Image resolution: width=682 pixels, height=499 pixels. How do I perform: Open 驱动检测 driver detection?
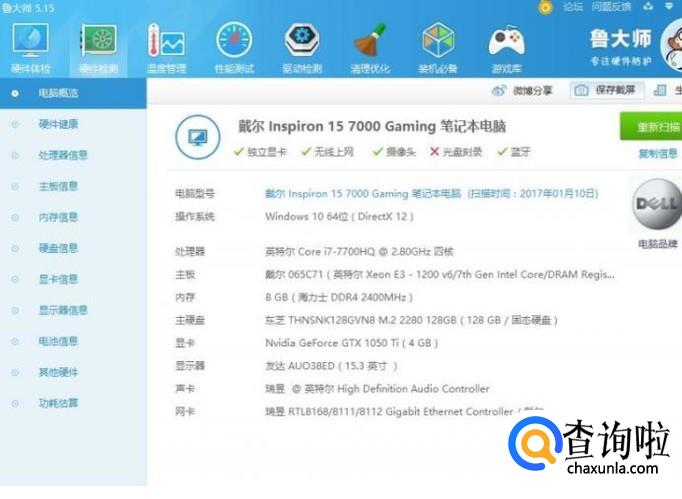click(x=302, y=43)
